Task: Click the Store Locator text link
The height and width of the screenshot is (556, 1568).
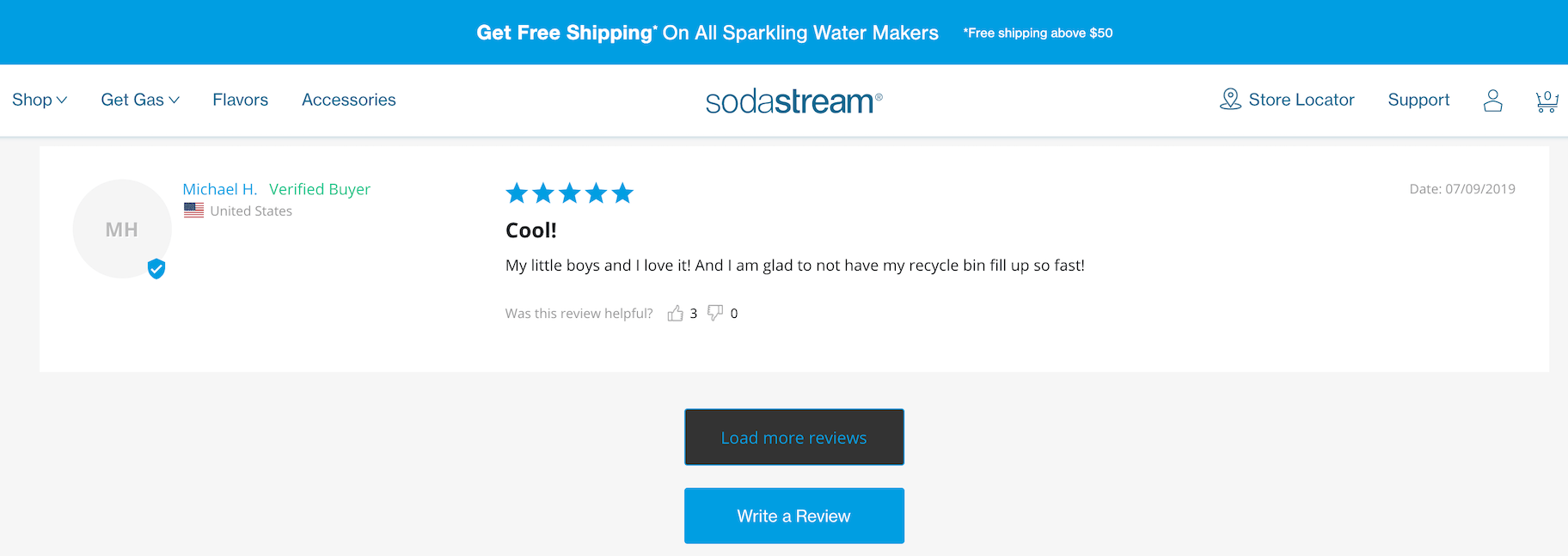Action: point(1301,100)
